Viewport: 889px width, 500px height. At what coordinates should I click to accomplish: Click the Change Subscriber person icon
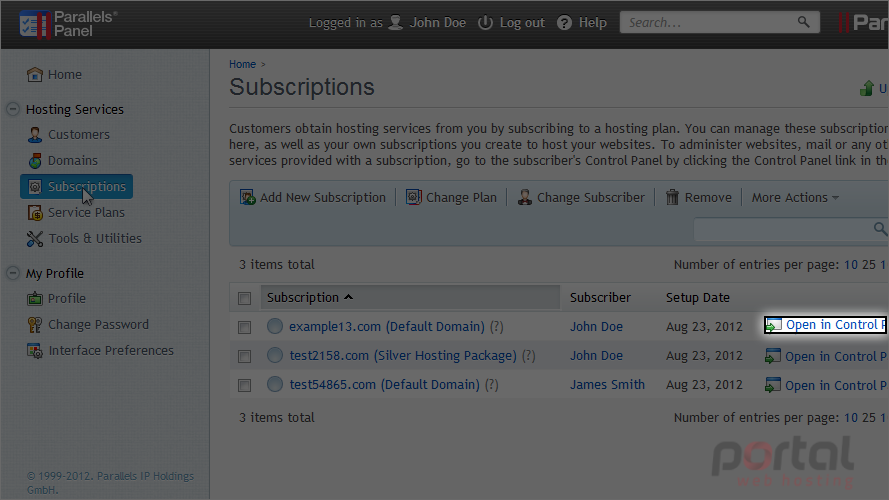point(524,197)
